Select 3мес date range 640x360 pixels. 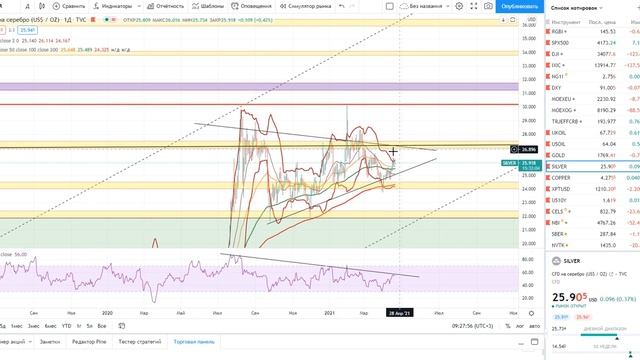33,326
